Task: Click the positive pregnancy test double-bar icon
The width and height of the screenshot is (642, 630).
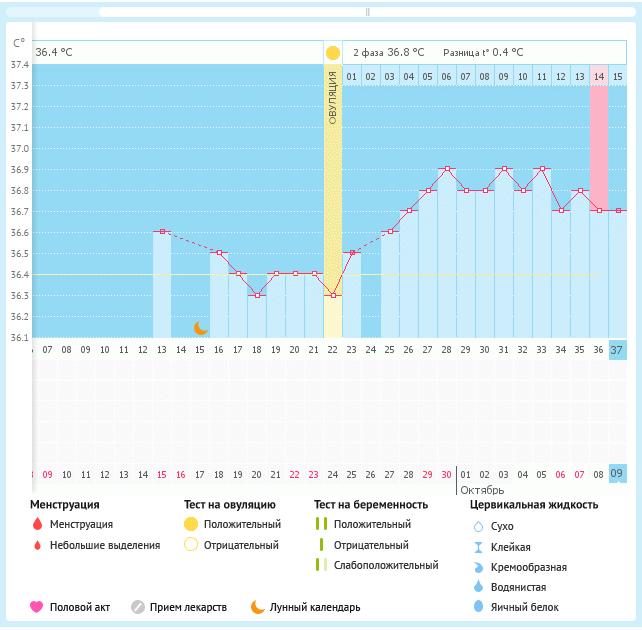Action: [x=320, y=524]
